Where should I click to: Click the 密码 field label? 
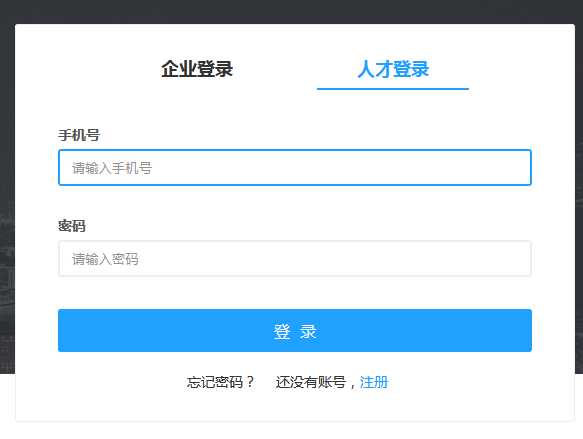pyautogui.click(x=72, y=226)
